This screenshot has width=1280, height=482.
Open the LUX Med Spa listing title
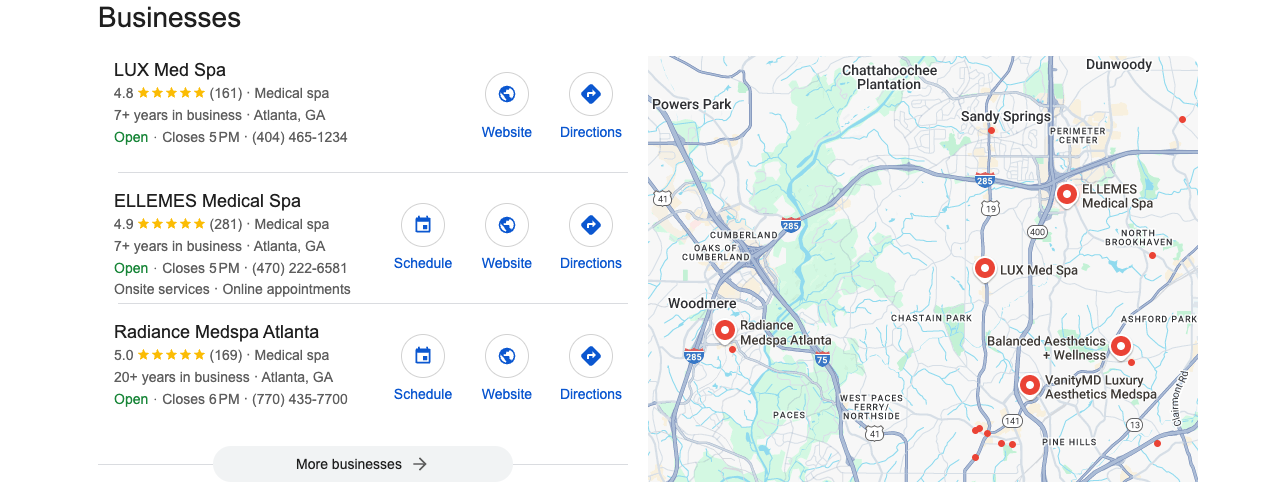(170, 70)
